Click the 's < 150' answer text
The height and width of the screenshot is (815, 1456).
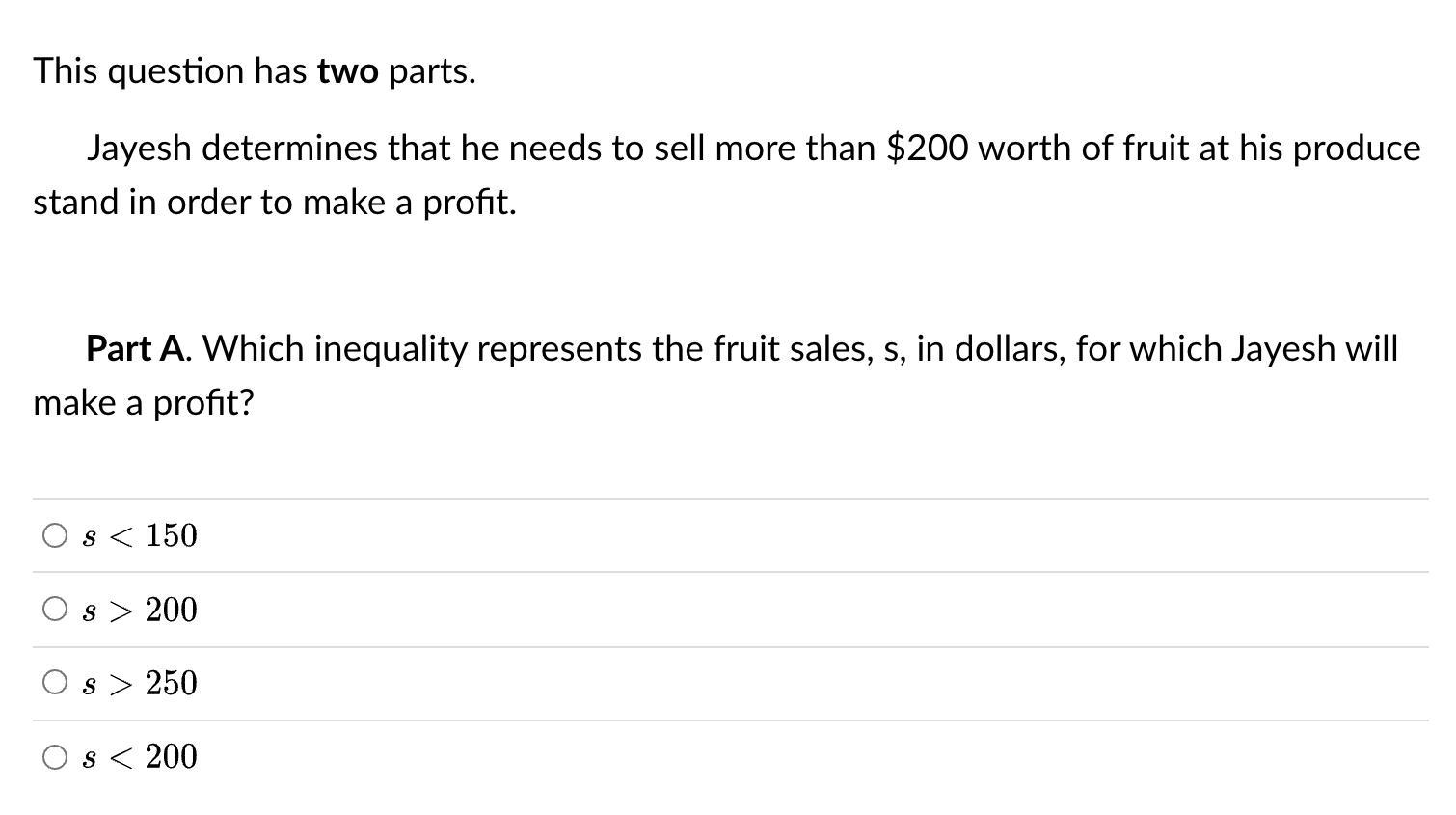click(x=140, y=535)
